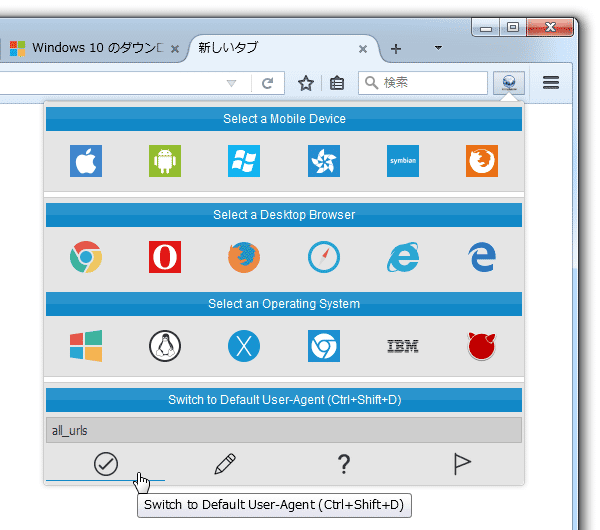The width and height of the screenshot is (600, 530).
Task: Choose the Linux penguin operating system icon
Action: tap(165, 346)
